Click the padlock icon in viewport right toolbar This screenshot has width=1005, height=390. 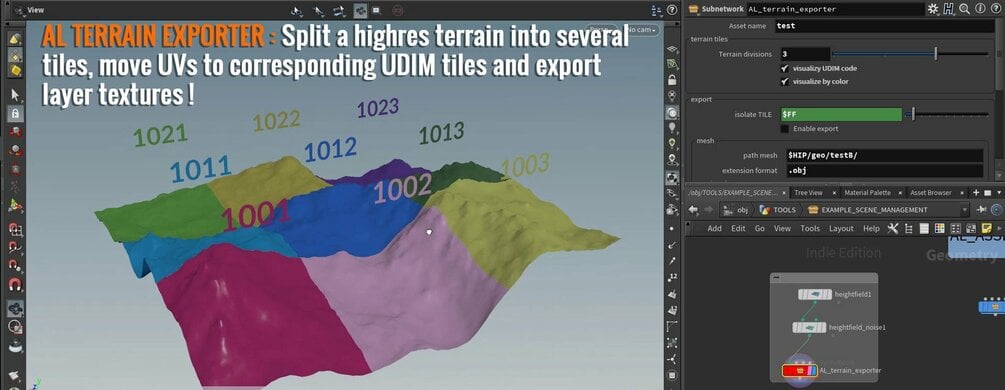click(x=672, y=81)
